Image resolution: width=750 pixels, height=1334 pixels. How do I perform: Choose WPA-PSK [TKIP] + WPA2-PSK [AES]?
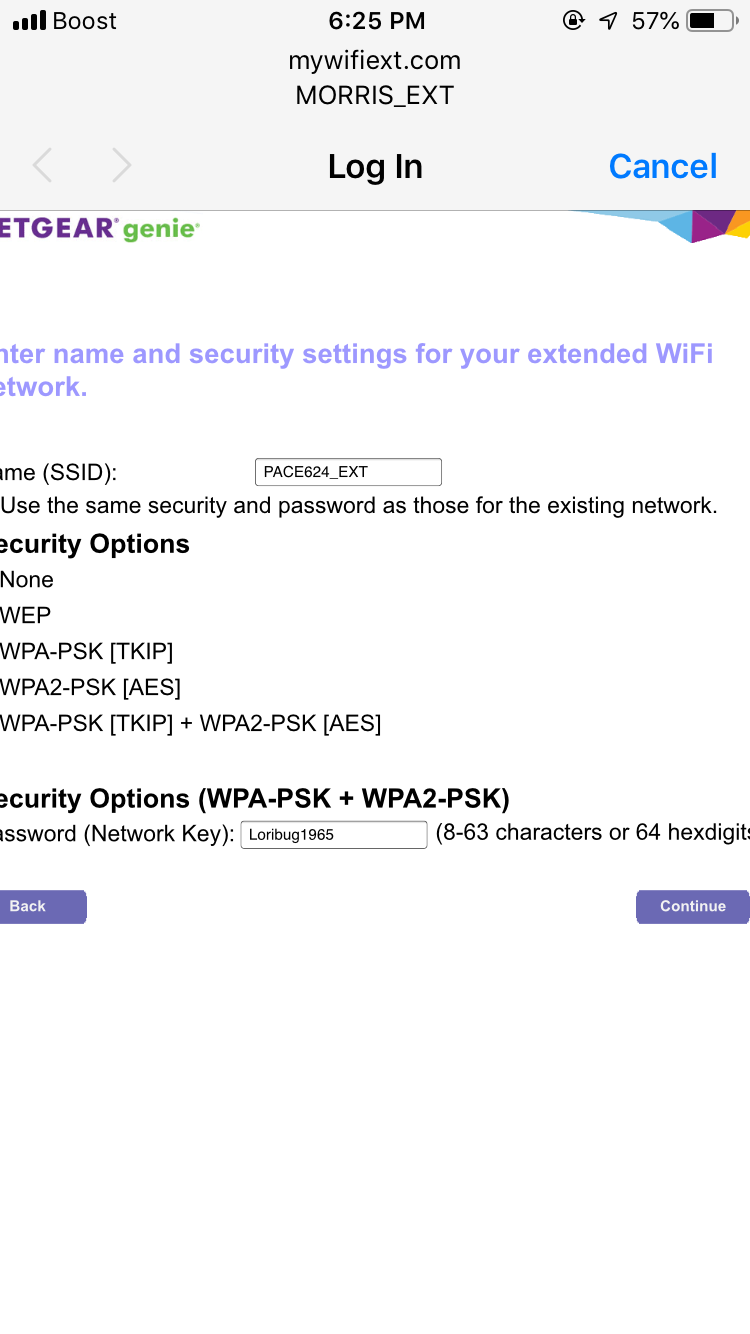click(190, 723)
